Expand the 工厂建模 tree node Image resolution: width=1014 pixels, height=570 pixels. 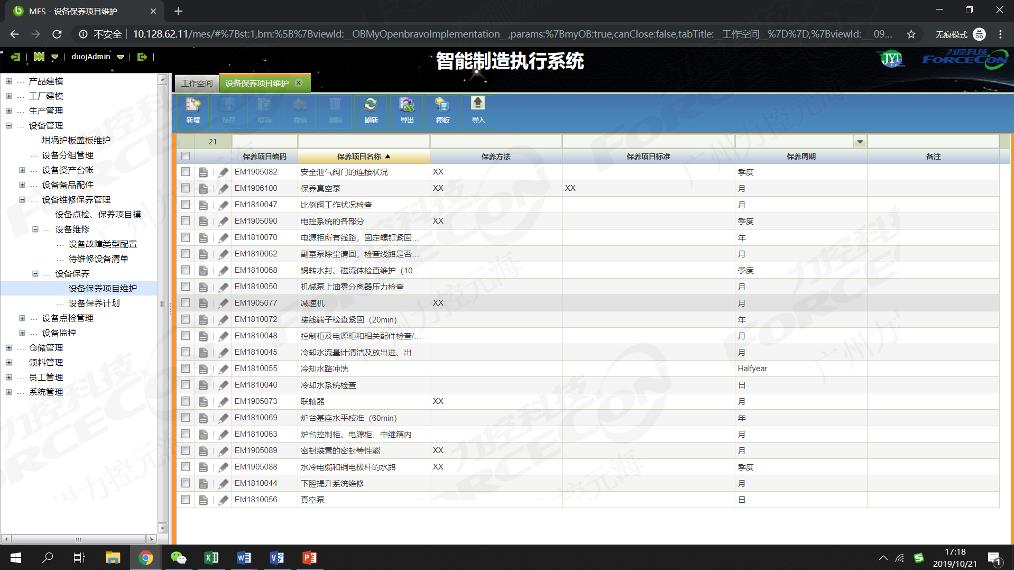(8, 96)
